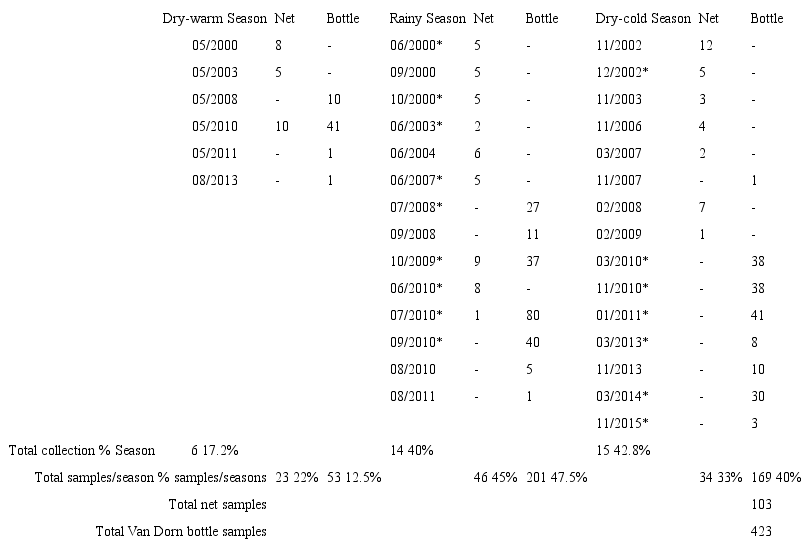Viewport: 810px width, 548px height.
Task: Select the 07/2010* rainy season date
Action: pyautogui.click(x=415, y=315)
